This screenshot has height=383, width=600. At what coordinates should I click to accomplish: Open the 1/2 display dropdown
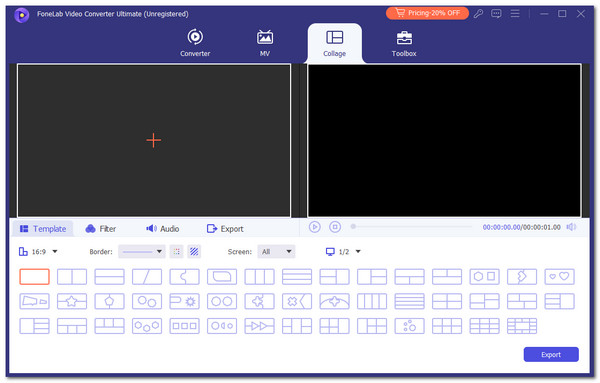coord(343,252)
